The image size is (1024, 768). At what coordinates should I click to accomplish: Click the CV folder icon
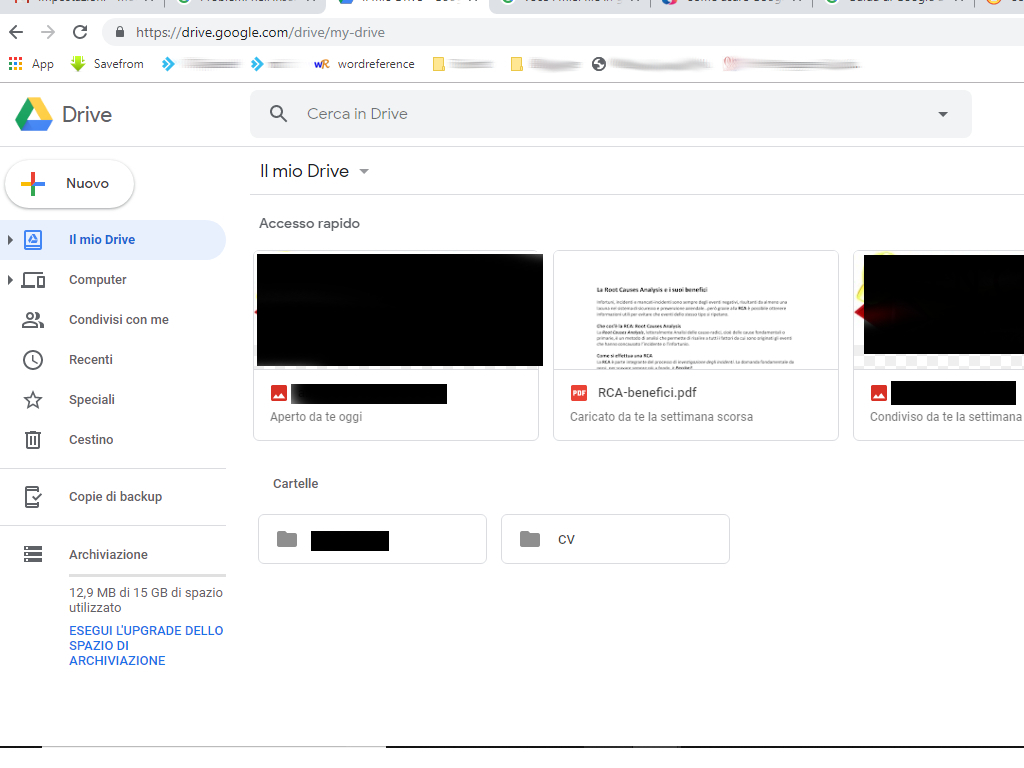530,539
